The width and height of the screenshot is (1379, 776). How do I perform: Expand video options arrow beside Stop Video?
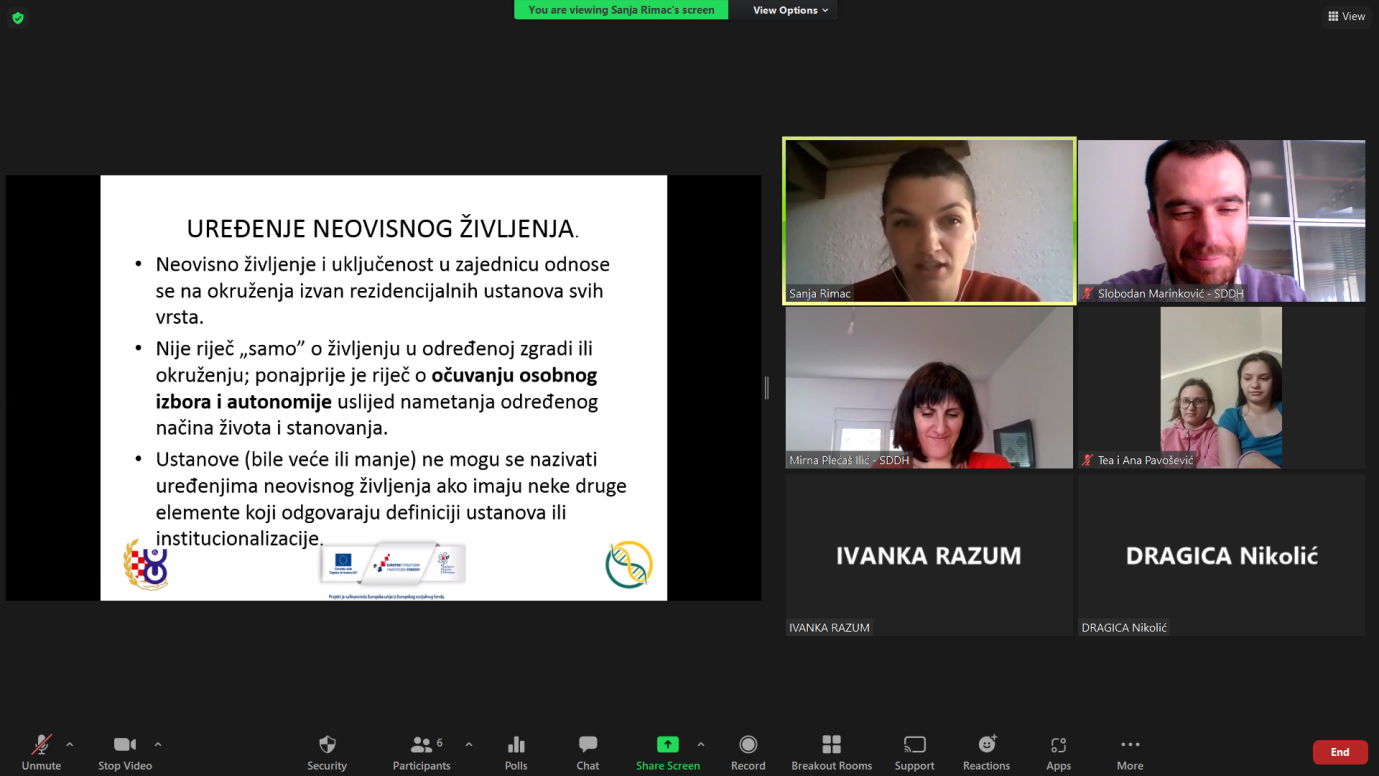tap(158, 744)
